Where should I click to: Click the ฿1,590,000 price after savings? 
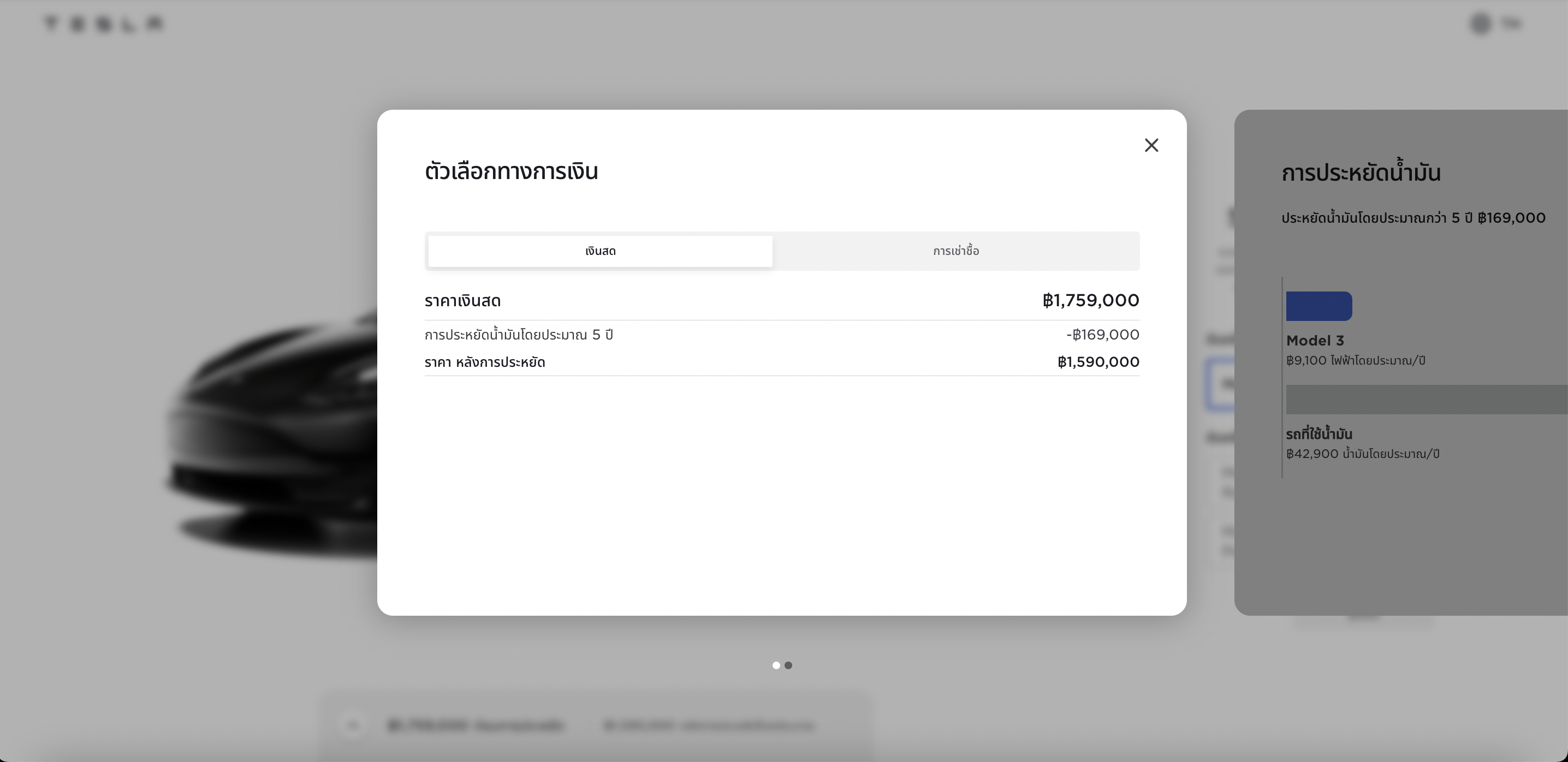pyautogui.click(x=1098, y=362)
